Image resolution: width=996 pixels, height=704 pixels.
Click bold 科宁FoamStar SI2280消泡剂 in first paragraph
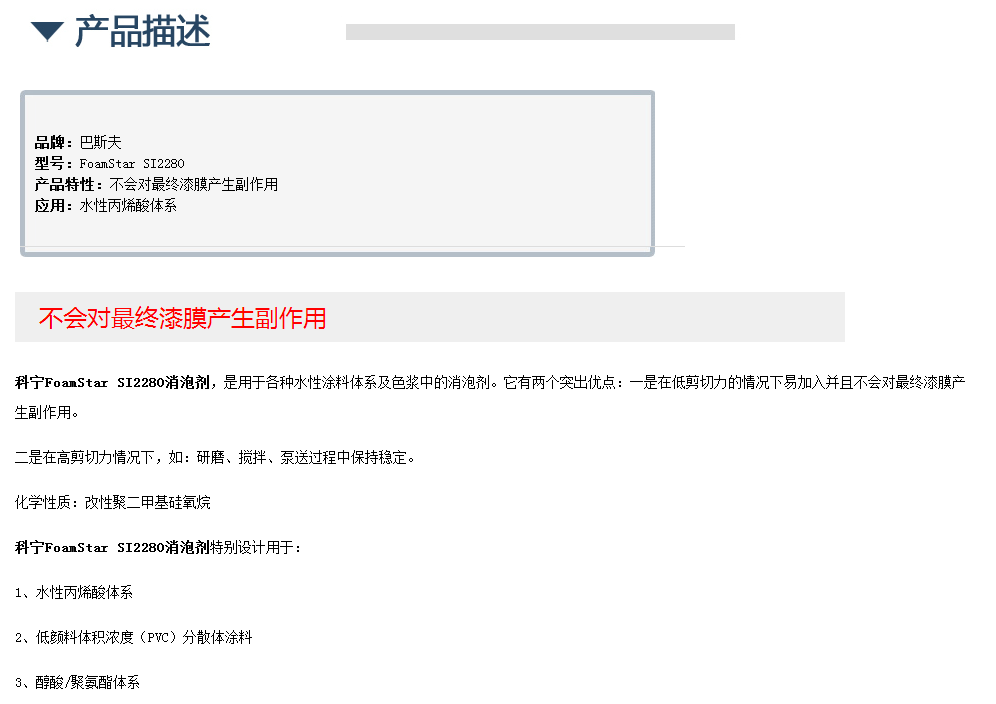coord(112,382)
